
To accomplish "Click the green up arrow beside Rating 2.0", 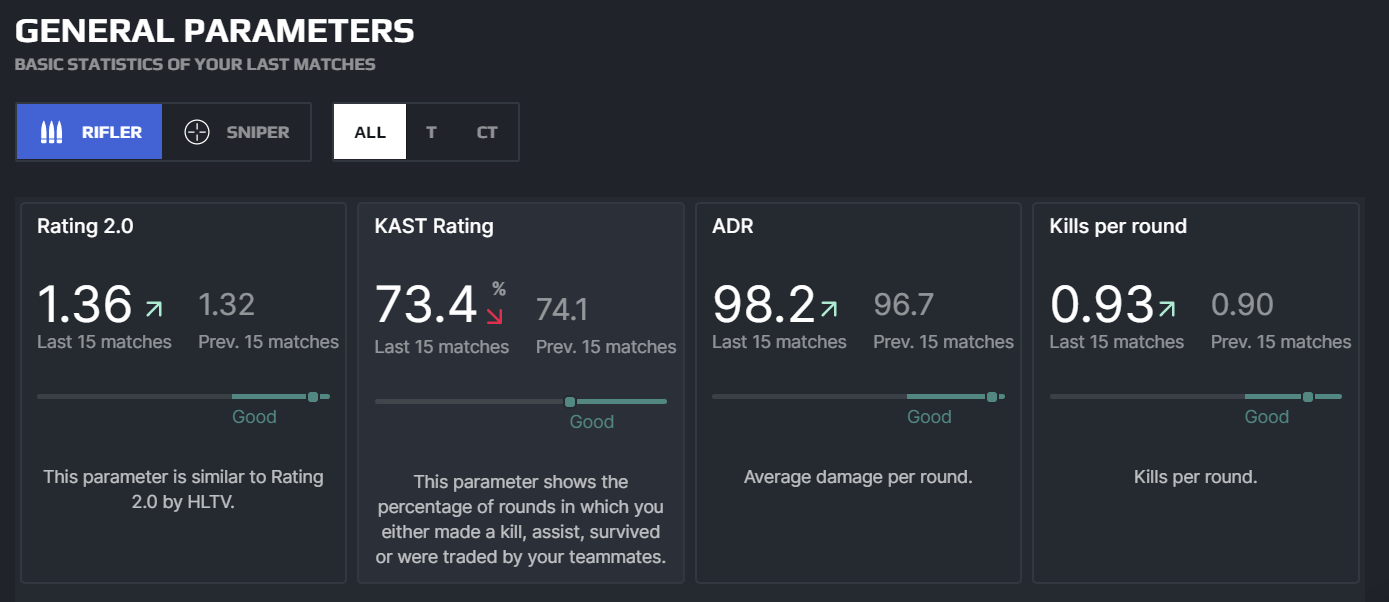I will (153, 308).
